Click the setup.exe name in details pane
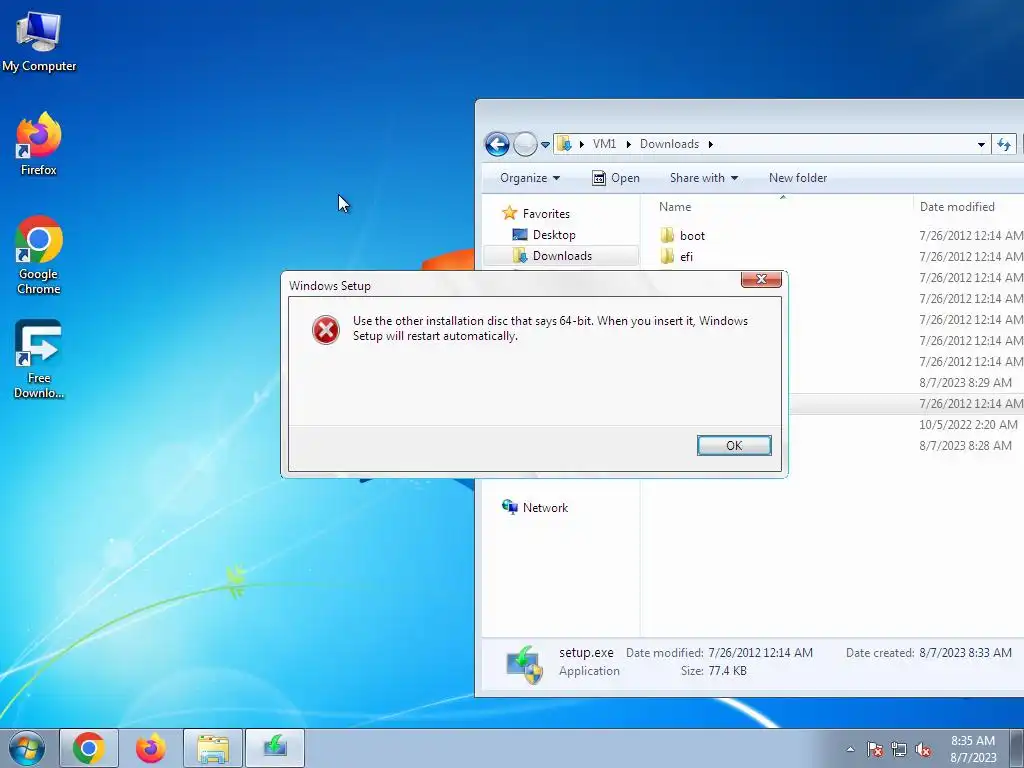The width and height of the screenshot is (1024, 768). pos(586,652)
